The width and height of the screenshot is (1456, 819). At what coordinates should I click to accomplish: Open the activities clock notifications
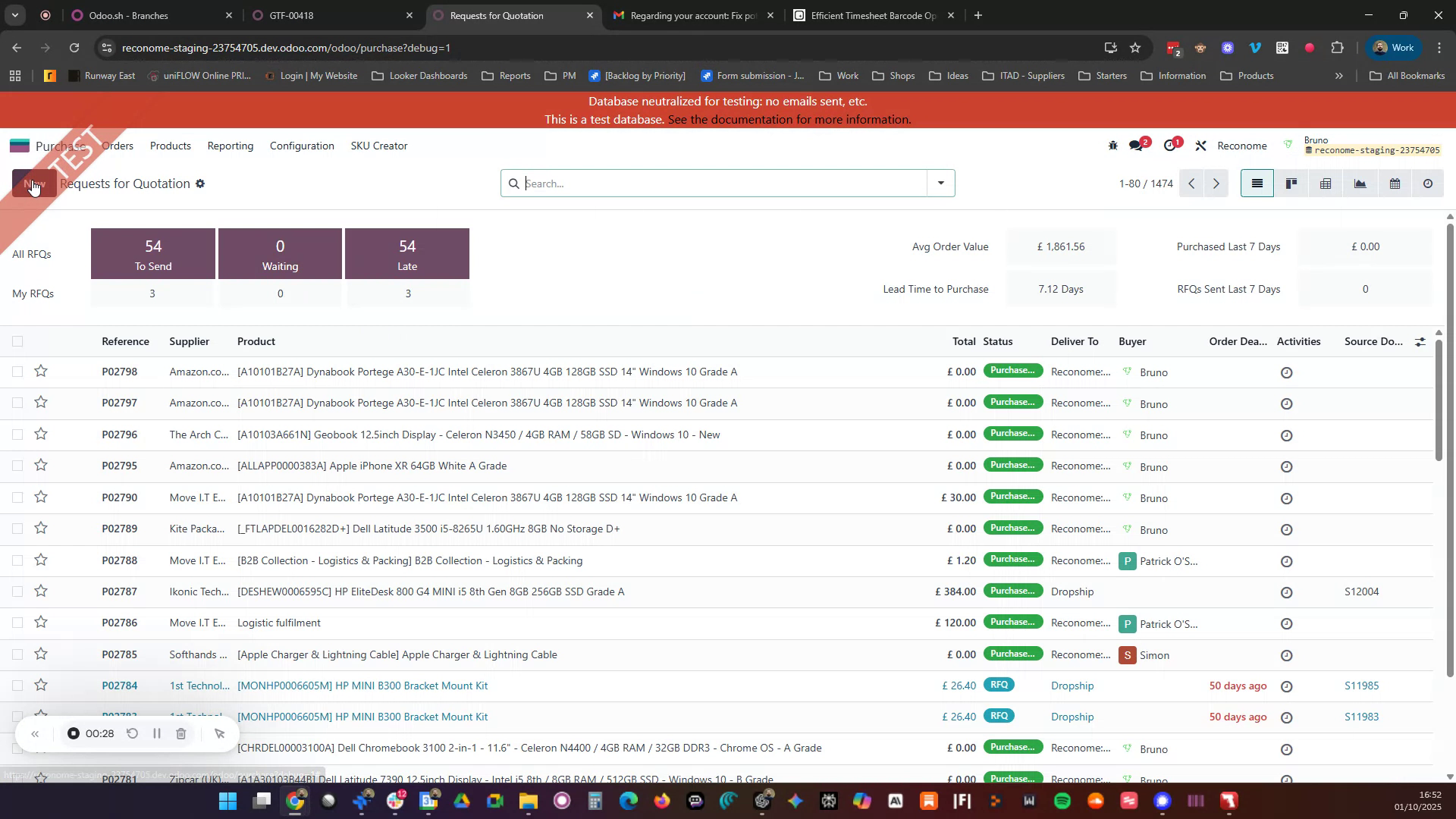click(x=1170, y=144)
